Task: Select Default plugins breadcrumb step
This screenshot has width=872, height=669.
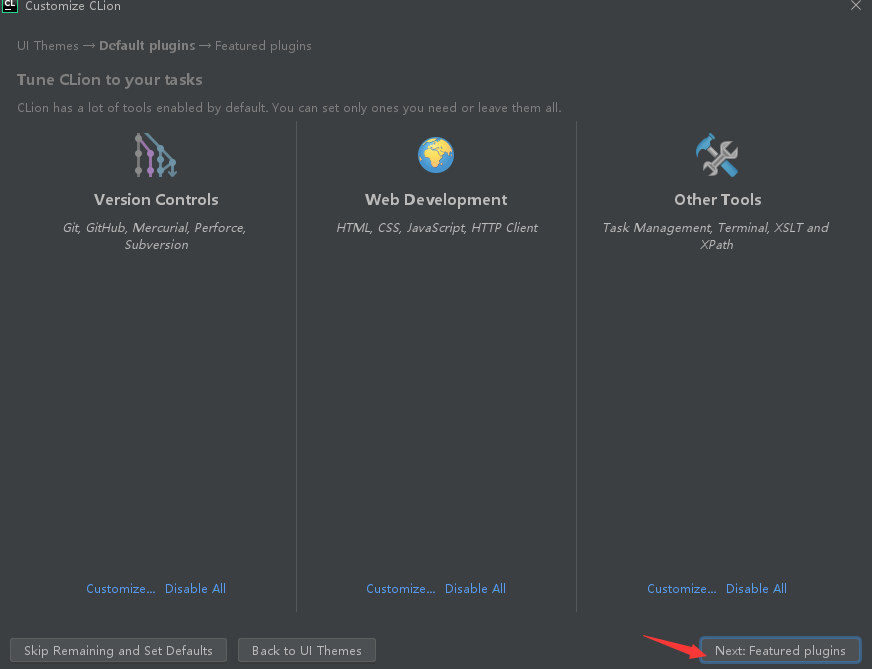Action: point(147,46)
